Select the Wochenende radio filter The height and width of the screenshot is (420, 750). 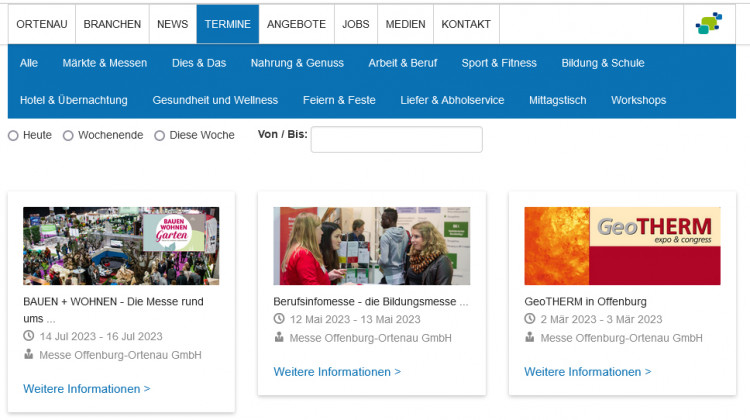coord(69,136)
